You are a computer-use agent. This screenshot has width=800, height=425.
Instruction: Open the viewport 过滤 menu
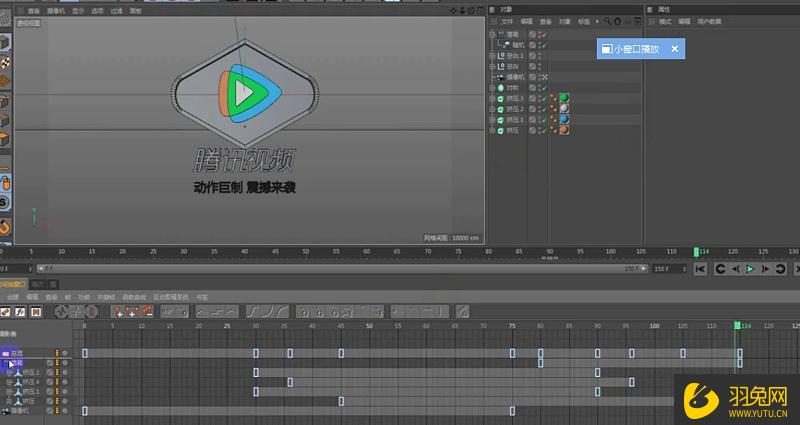[116, 11]
